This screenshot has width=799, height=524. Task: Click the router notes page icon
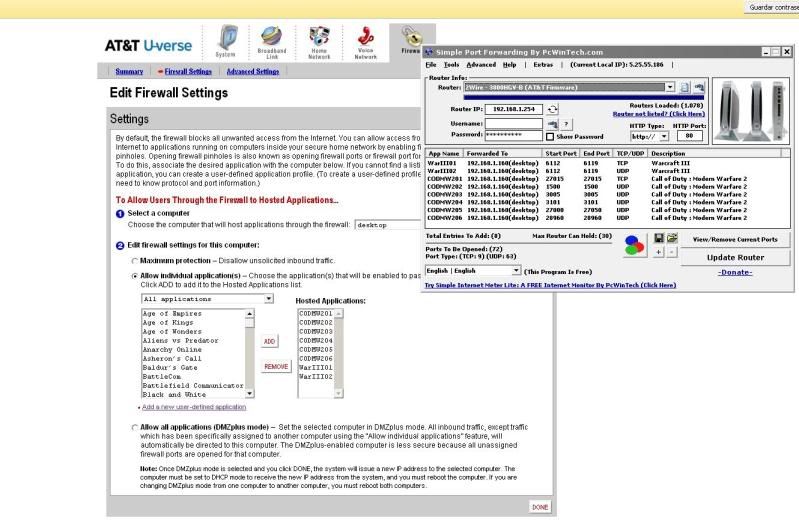point(684,87)
